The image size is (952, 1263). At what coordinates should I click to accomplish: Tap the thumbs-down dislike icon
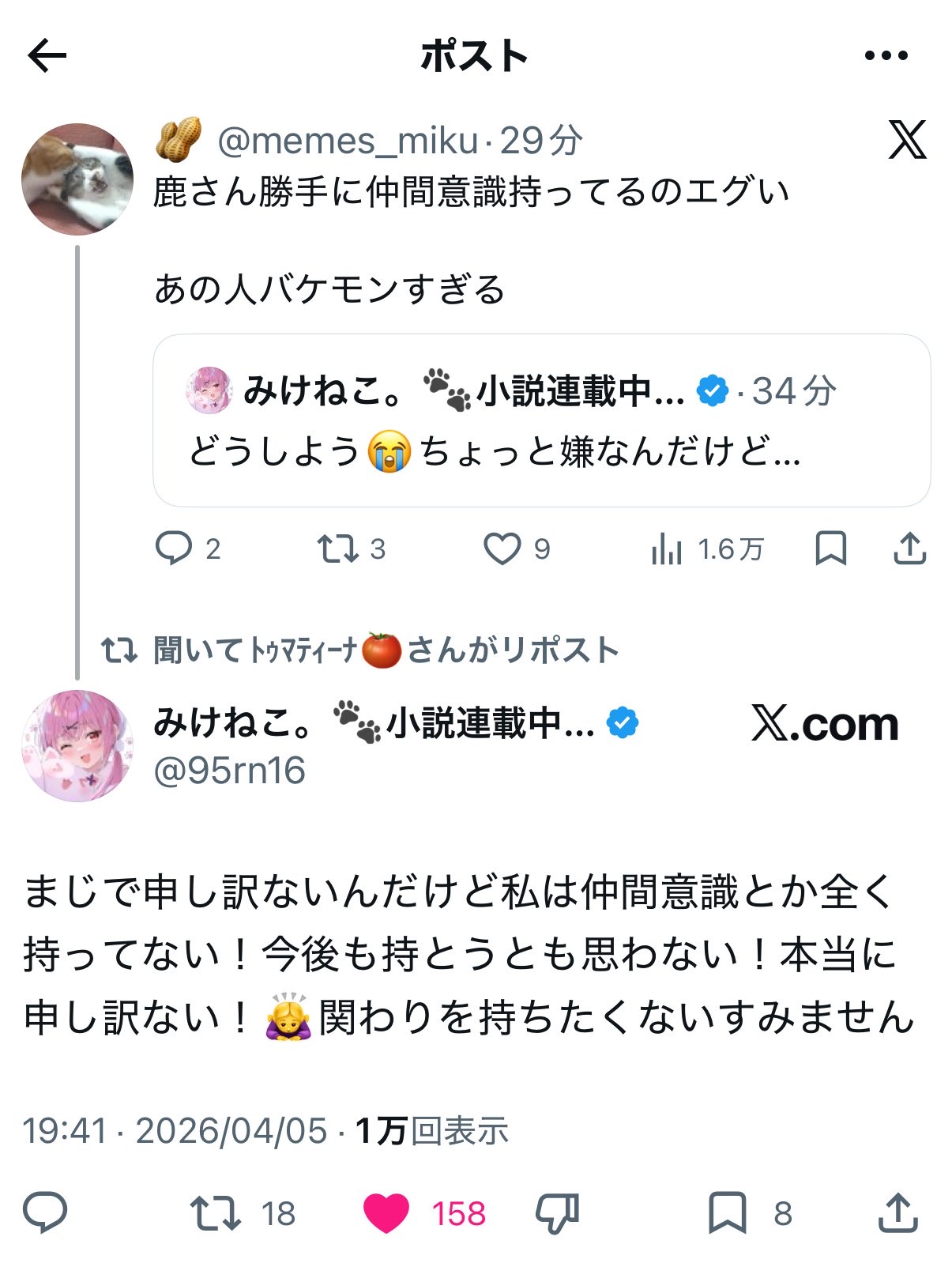coord(558,1212)
